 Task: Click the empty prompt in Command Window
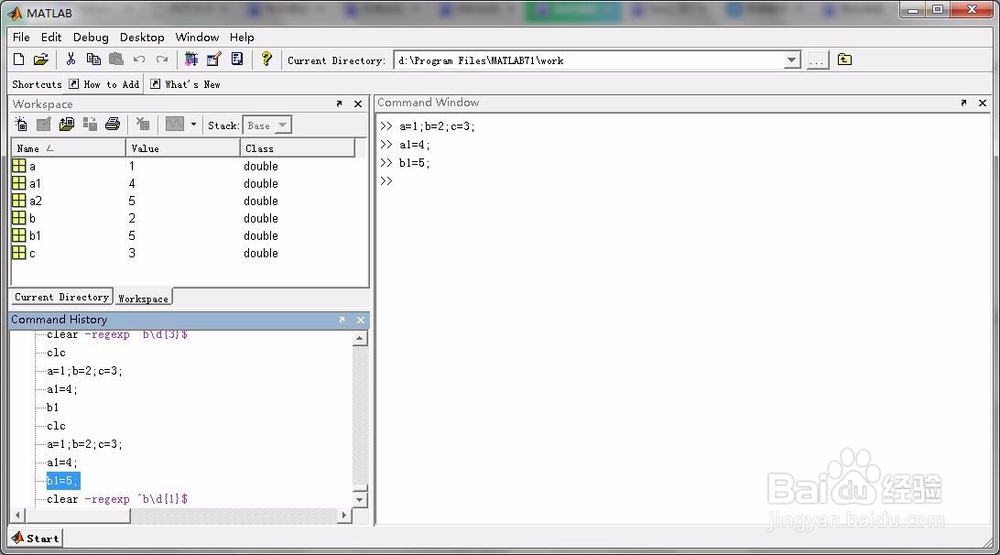tap(386, 181)
